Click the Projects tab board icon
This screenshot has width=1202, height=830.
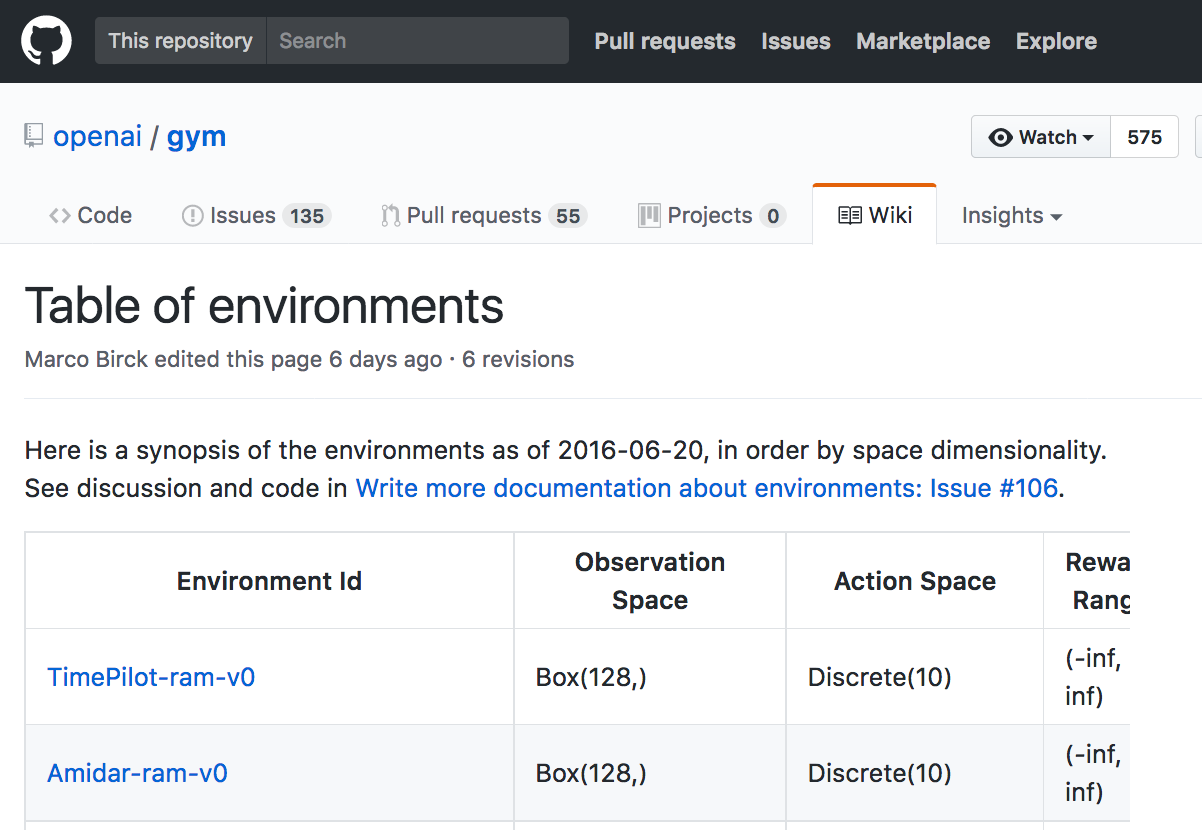650,216
